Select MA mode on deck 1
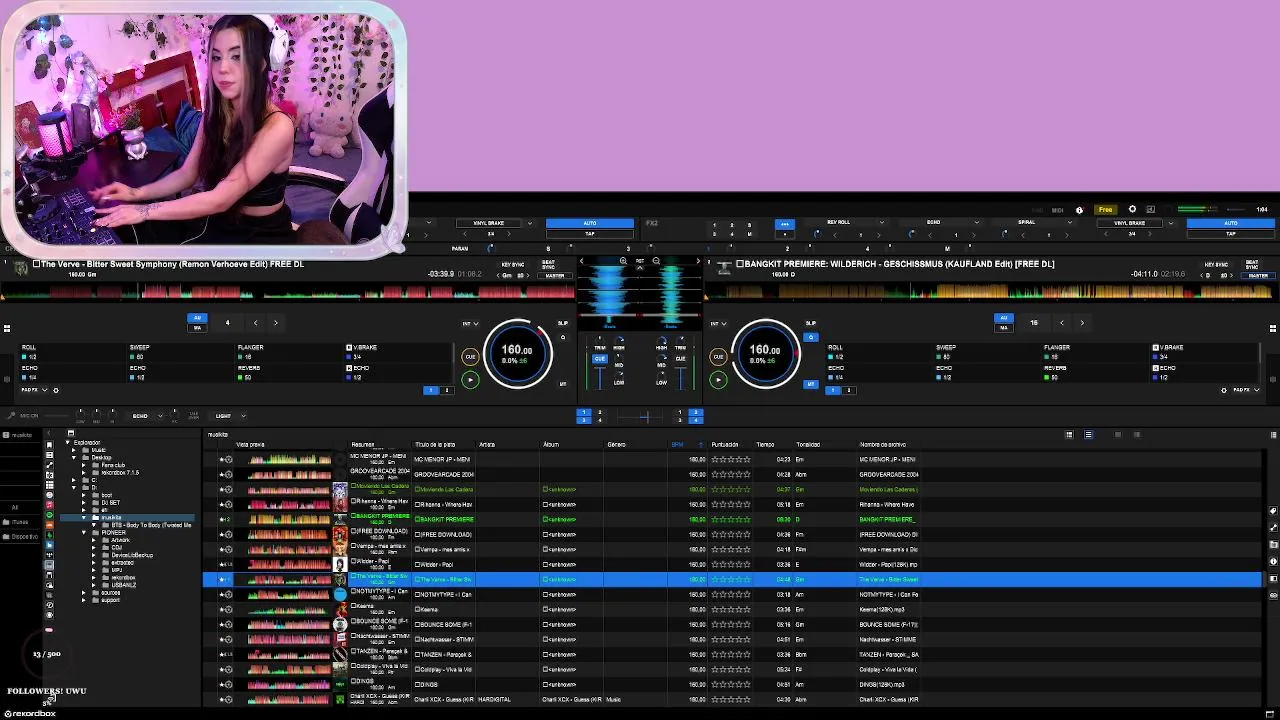 [197, 327]
